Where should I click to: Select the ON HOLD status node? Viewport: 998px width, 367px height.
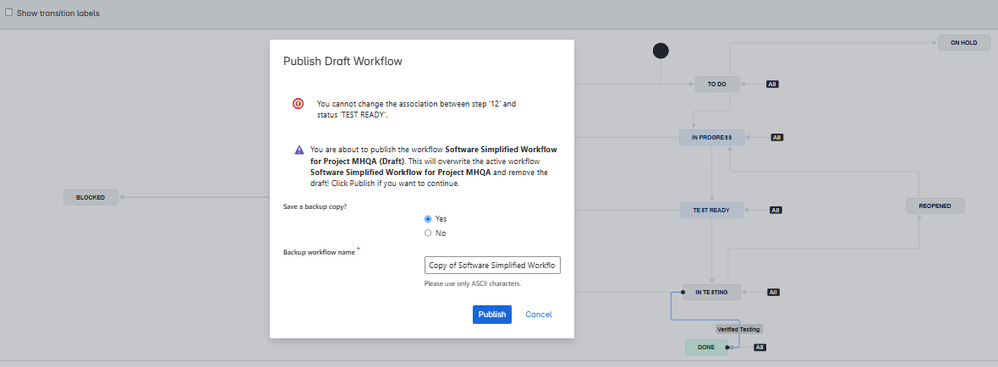click(964, 43)
